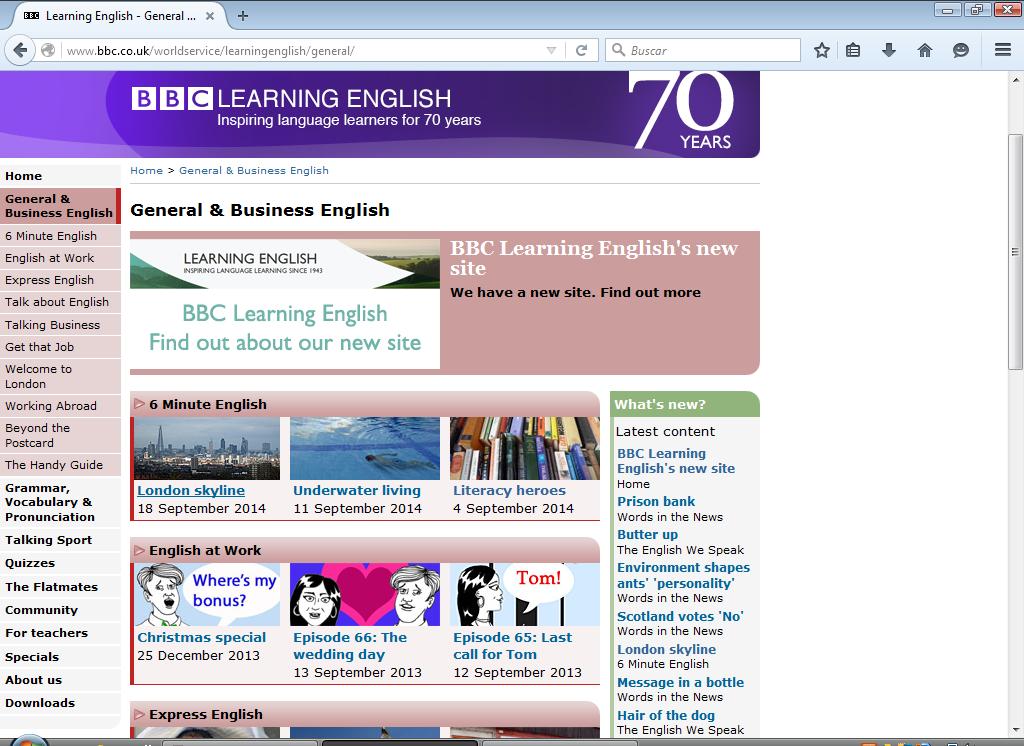The width and height of the screenshot is (1024, 746).
Task: Open the Firefox hamburger menu
Action: [1003, 50]
